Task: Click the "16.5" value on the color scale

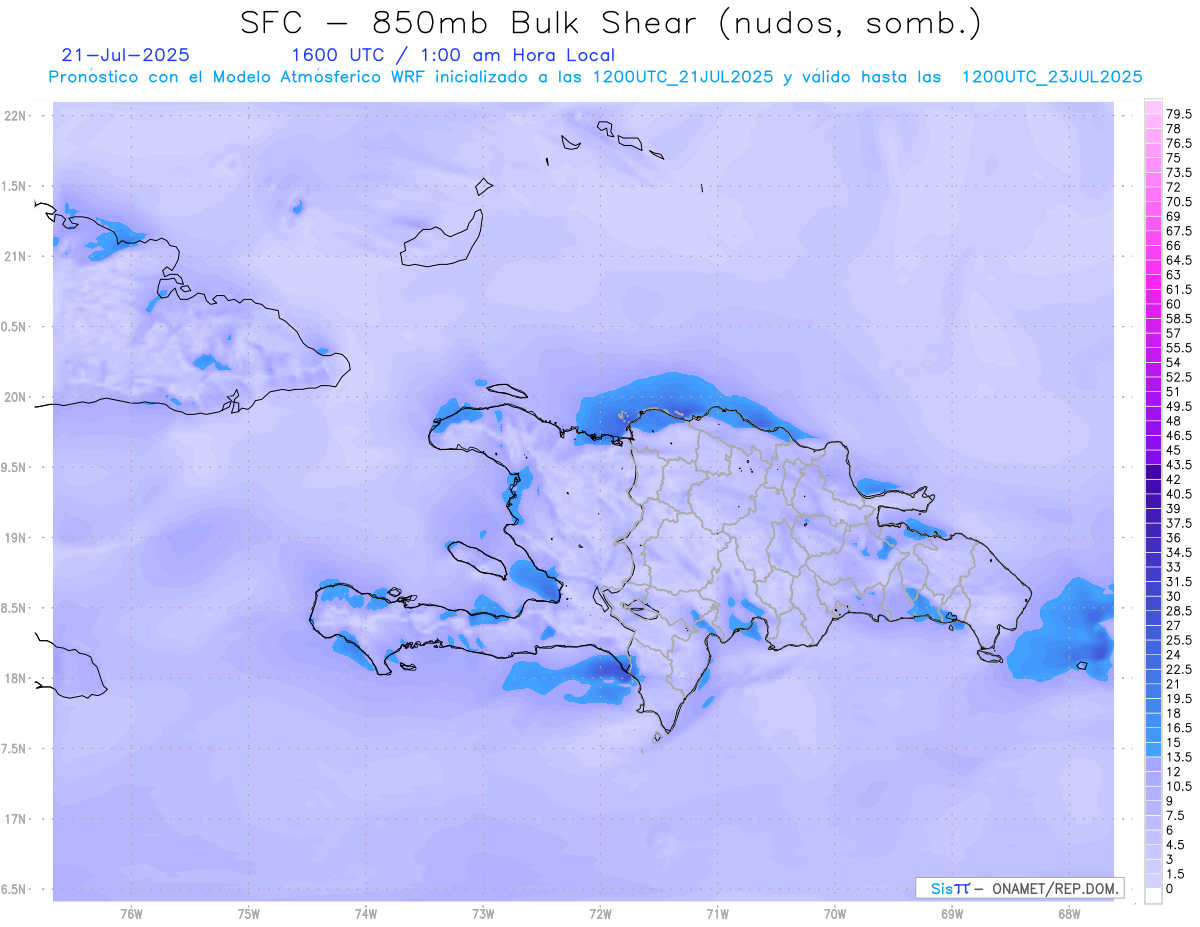Action: (x=1179, y=728)
